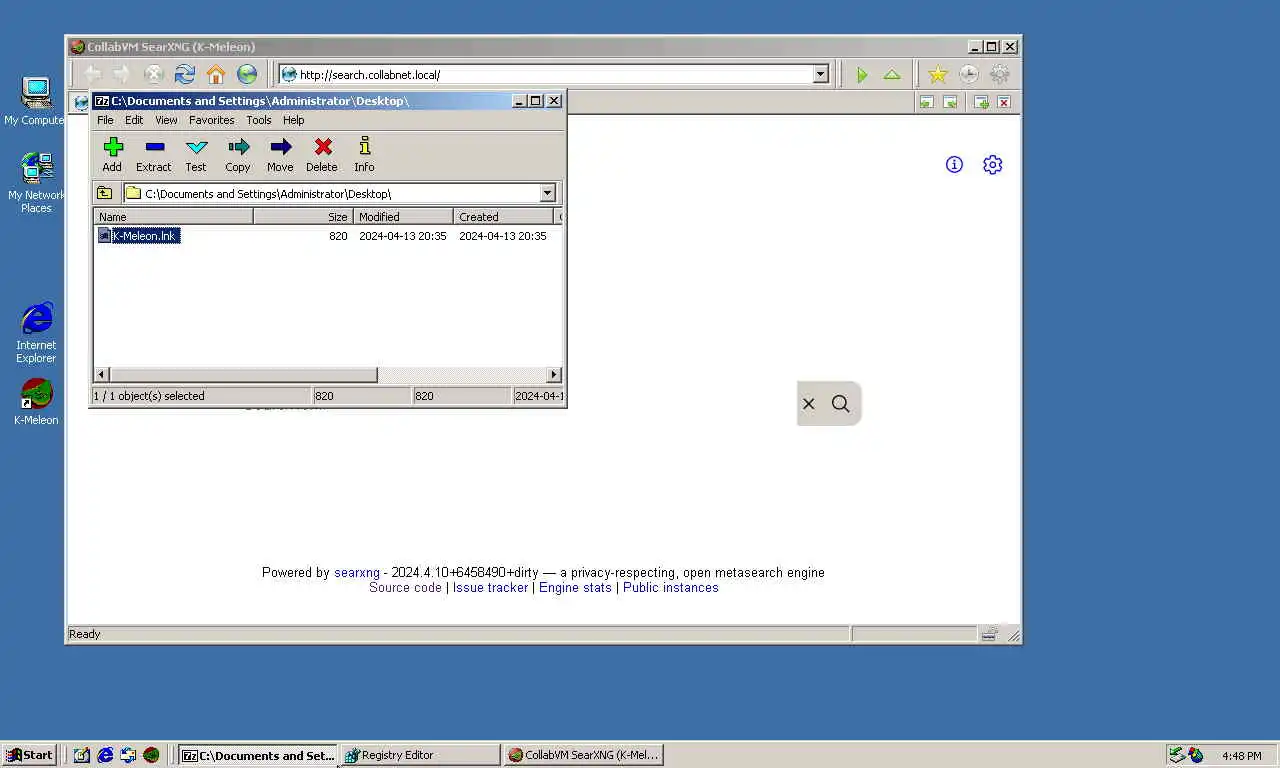Click the Show Desktop quick launch icon
1280x768 pixels.
point(82,755)
